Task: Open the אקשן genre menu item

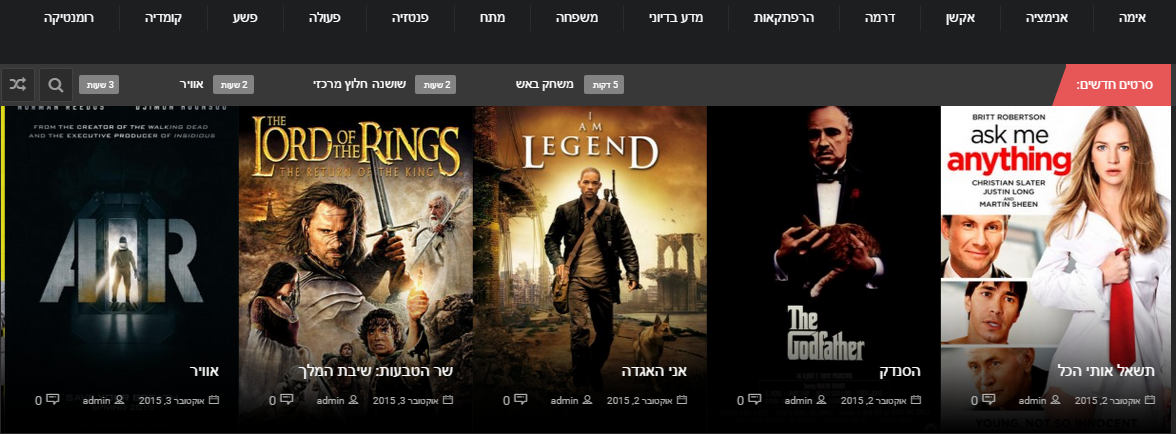Action: click(x=961, y=16)
